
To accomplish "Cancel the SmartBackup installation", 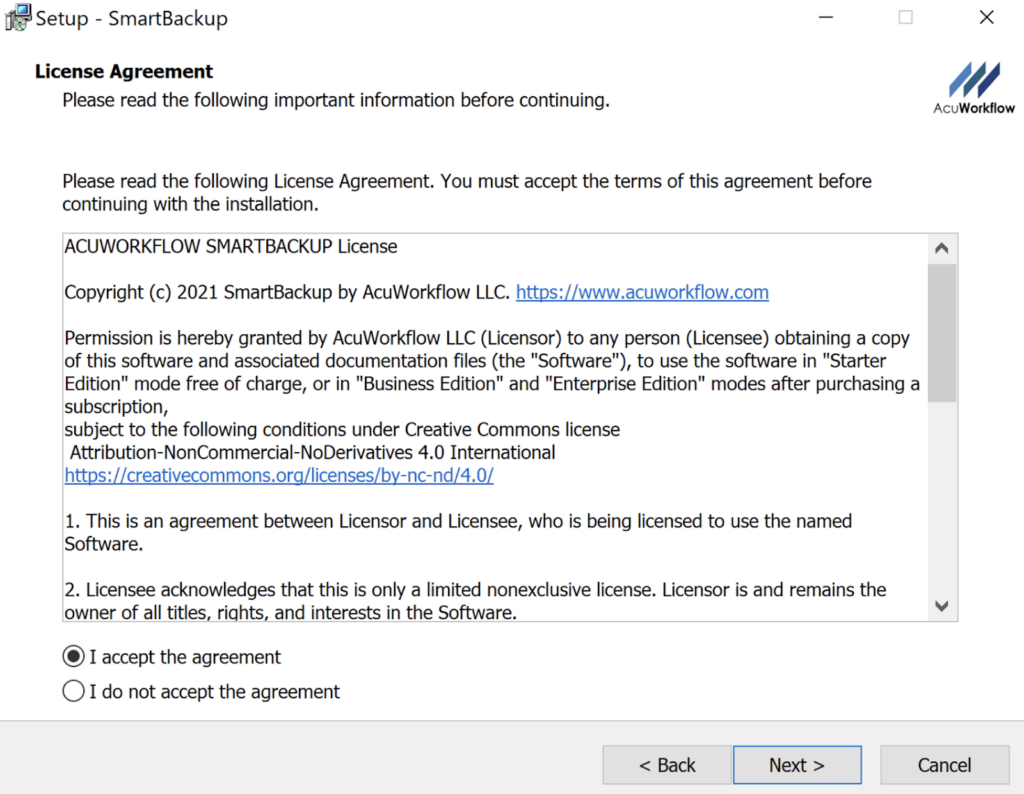I will [x=944, y=764].
